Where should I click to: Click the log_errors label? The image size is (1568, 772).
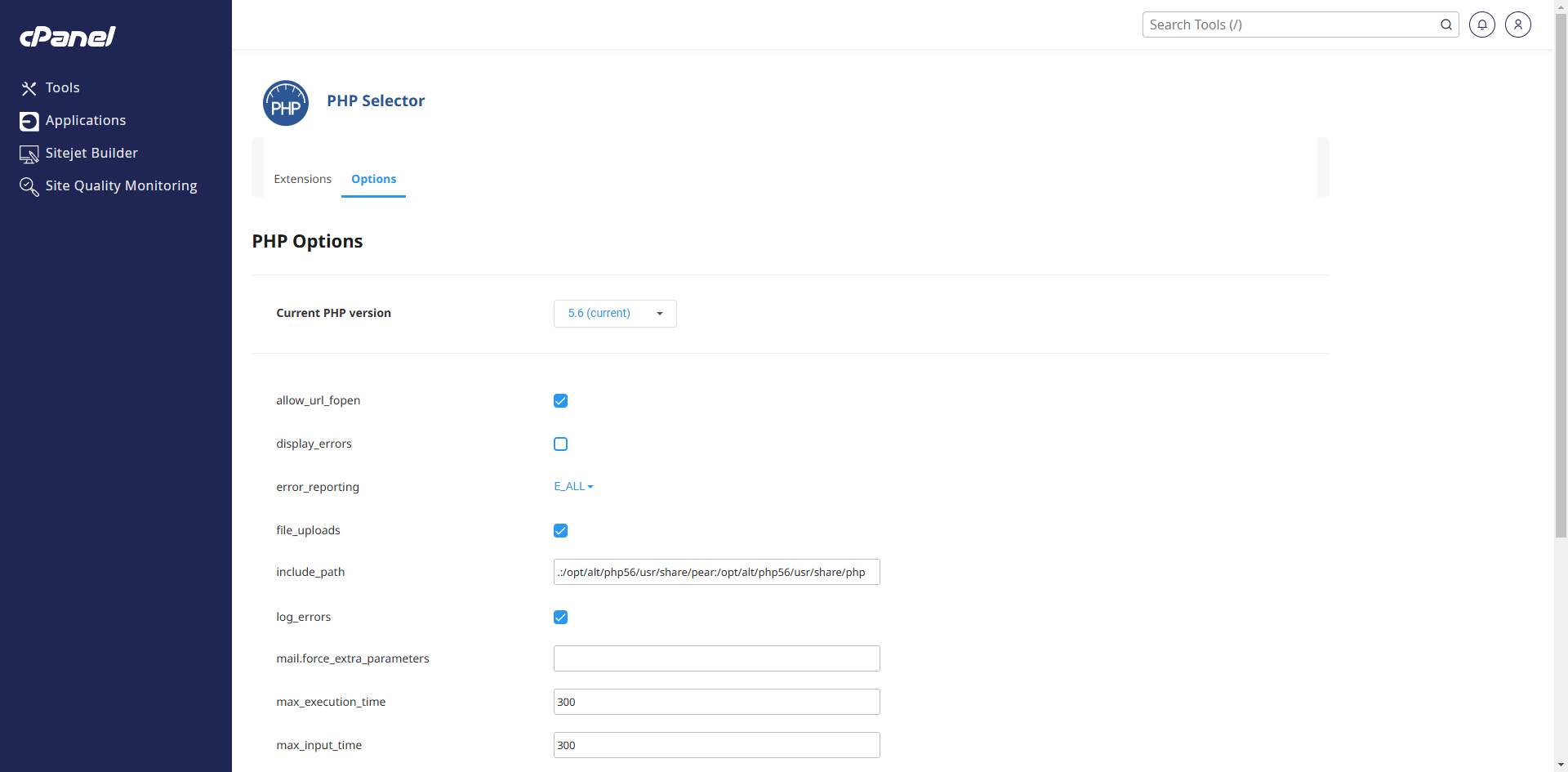[x=303, y=617]
